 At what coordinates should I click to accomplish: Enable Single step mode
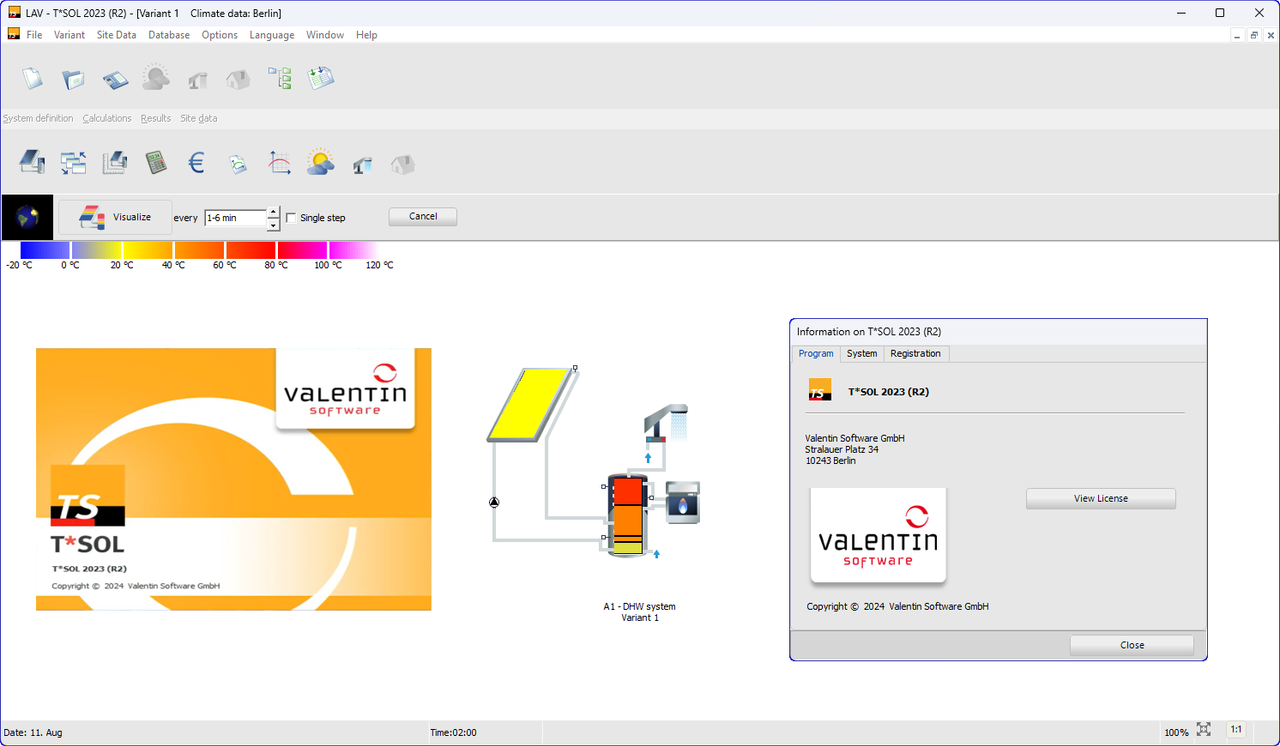[290, 217]
